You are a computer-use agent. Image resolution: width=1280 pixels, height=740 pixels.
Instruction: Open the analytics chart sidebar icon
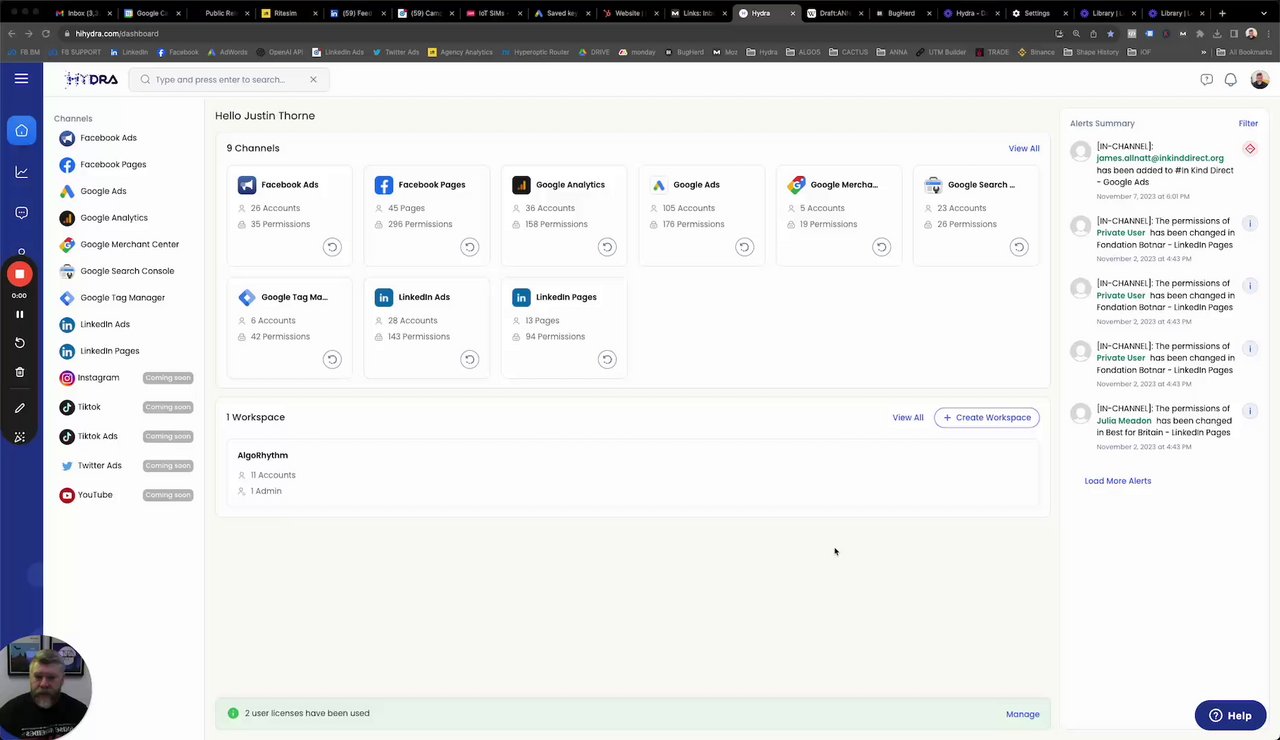(x=21, y=172)
